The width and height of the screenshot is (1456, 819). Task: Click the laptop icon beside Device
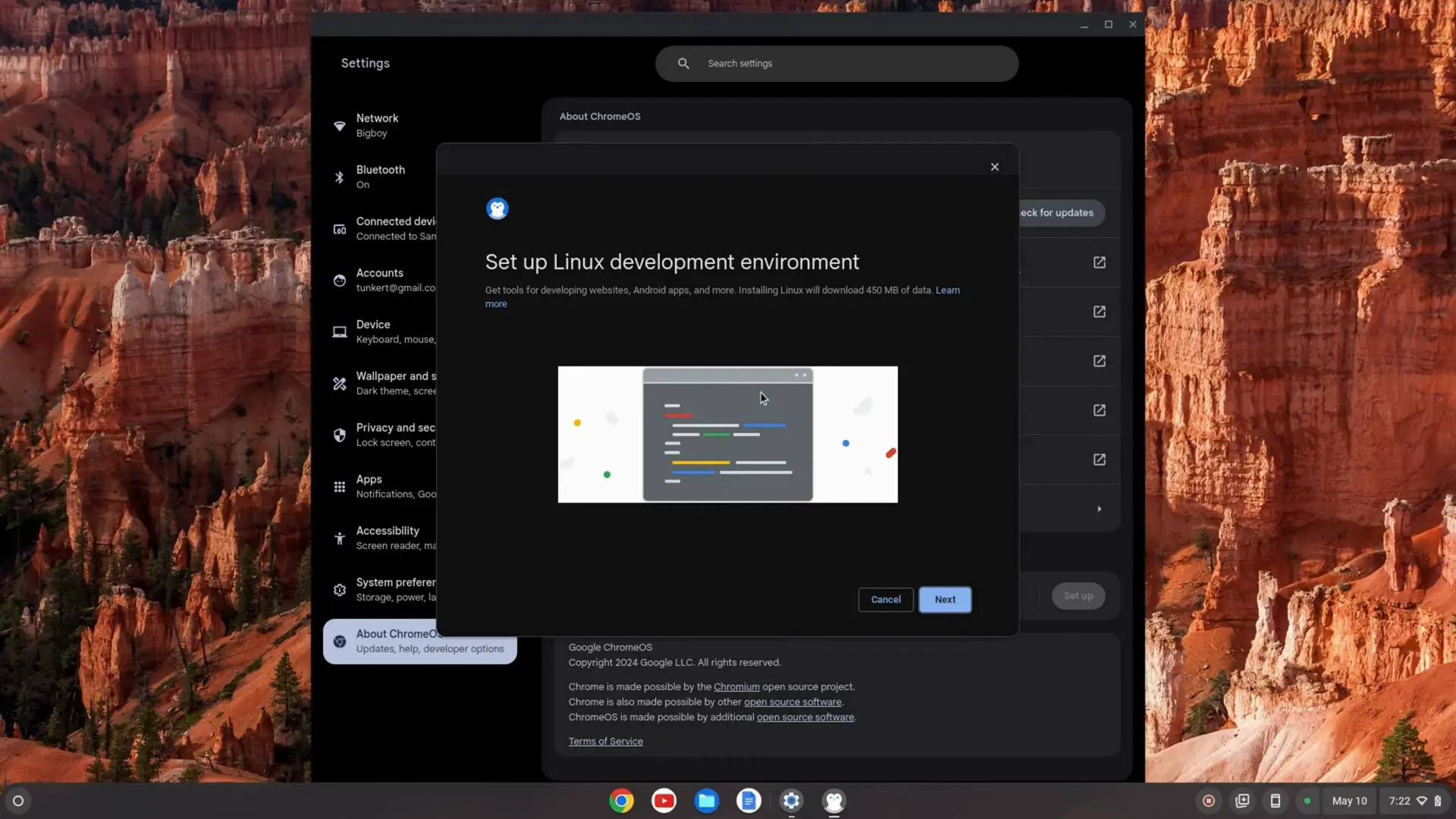click(340, 332)
